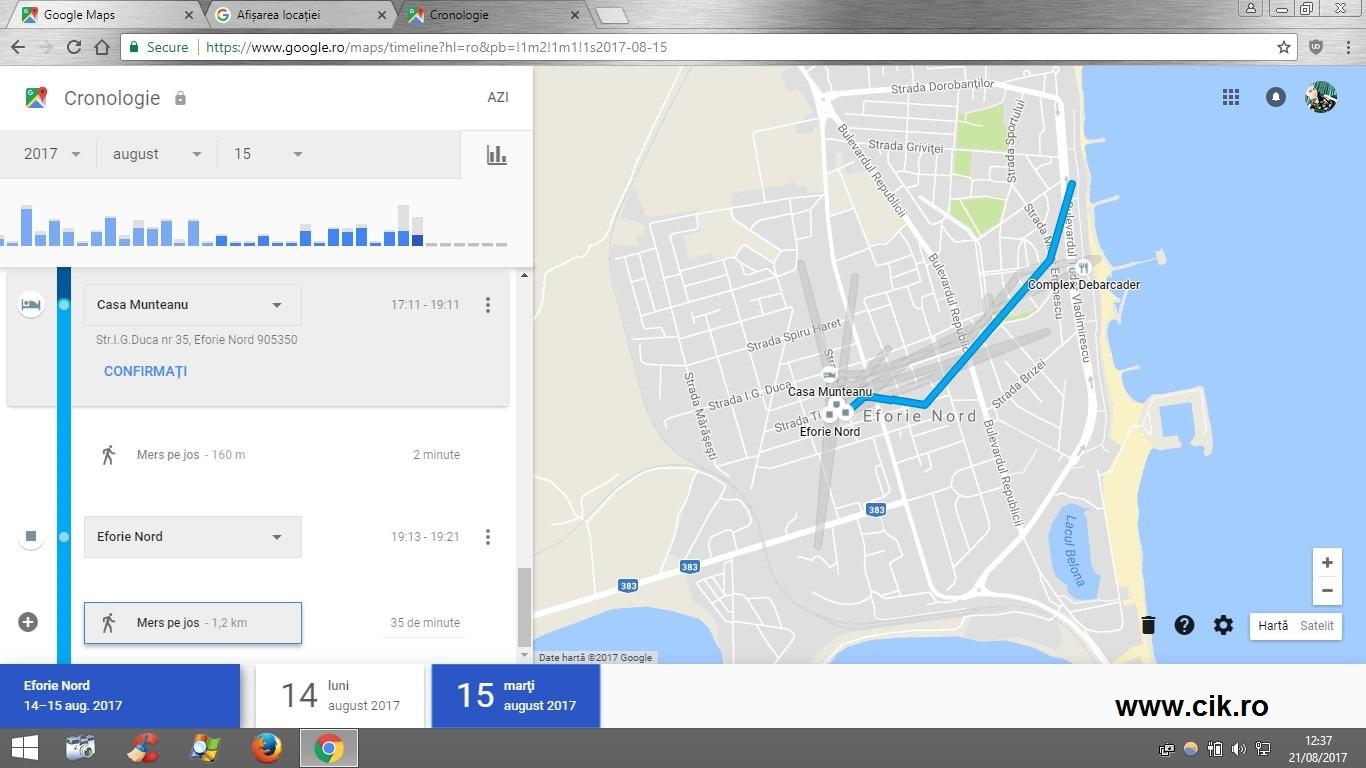
Task: Open Google notifications bell
Action: 1276,97
